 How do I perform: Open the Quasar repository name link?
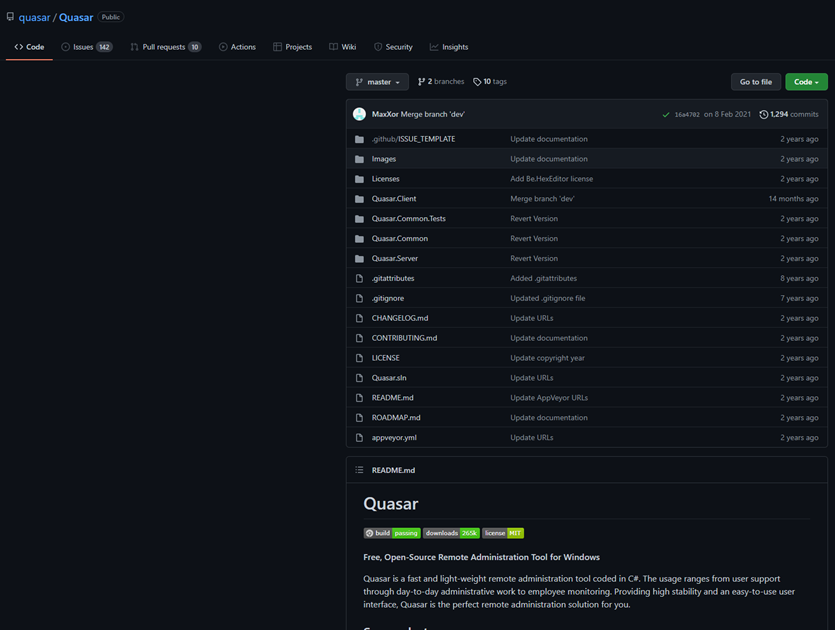click(x=76, y=18)
